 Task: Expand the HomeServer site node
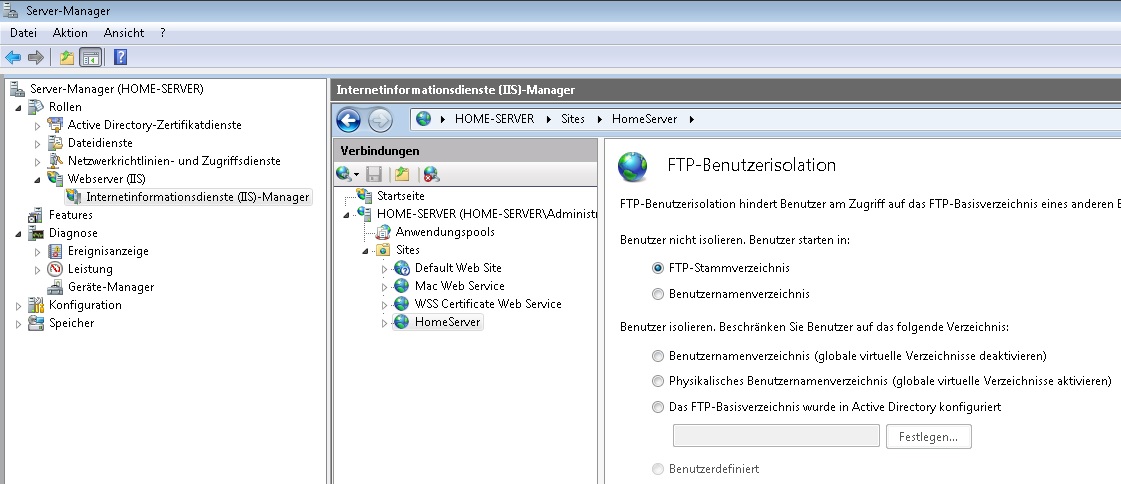[x=384, y=322]
